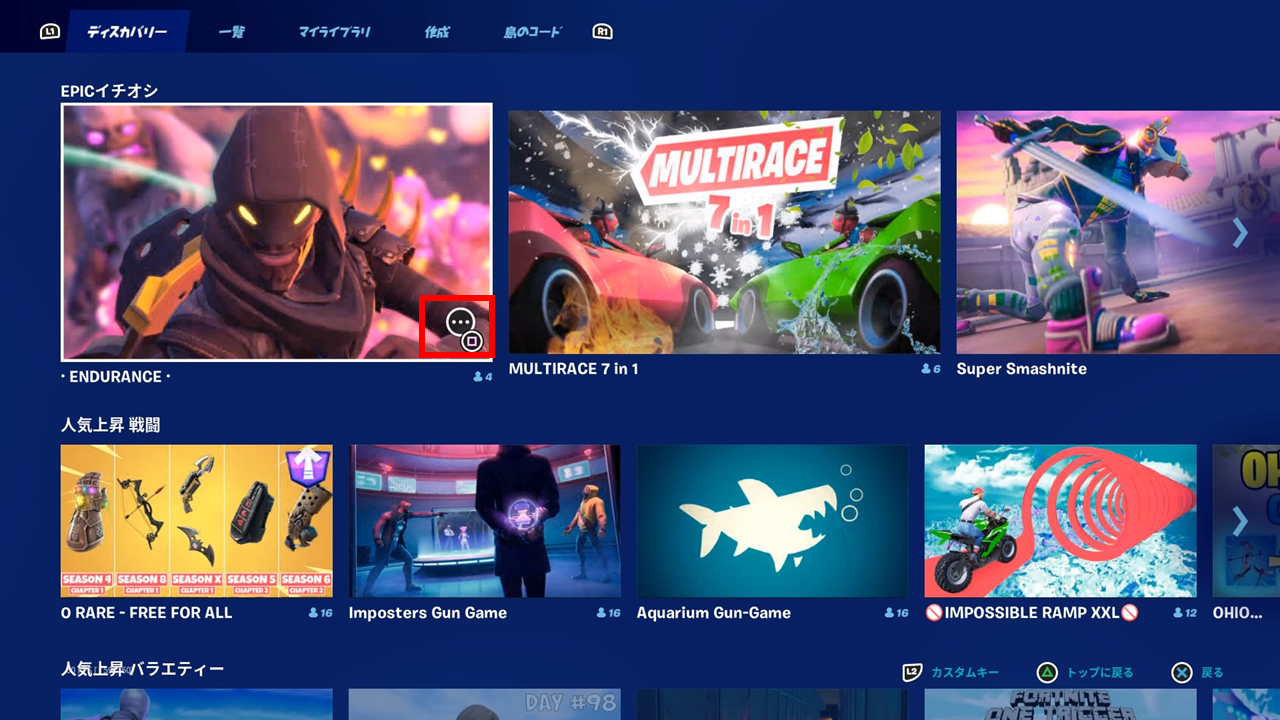
Task: Click the player count icon beside Aquarium Gun-Game
Action: tap(890, 613)
